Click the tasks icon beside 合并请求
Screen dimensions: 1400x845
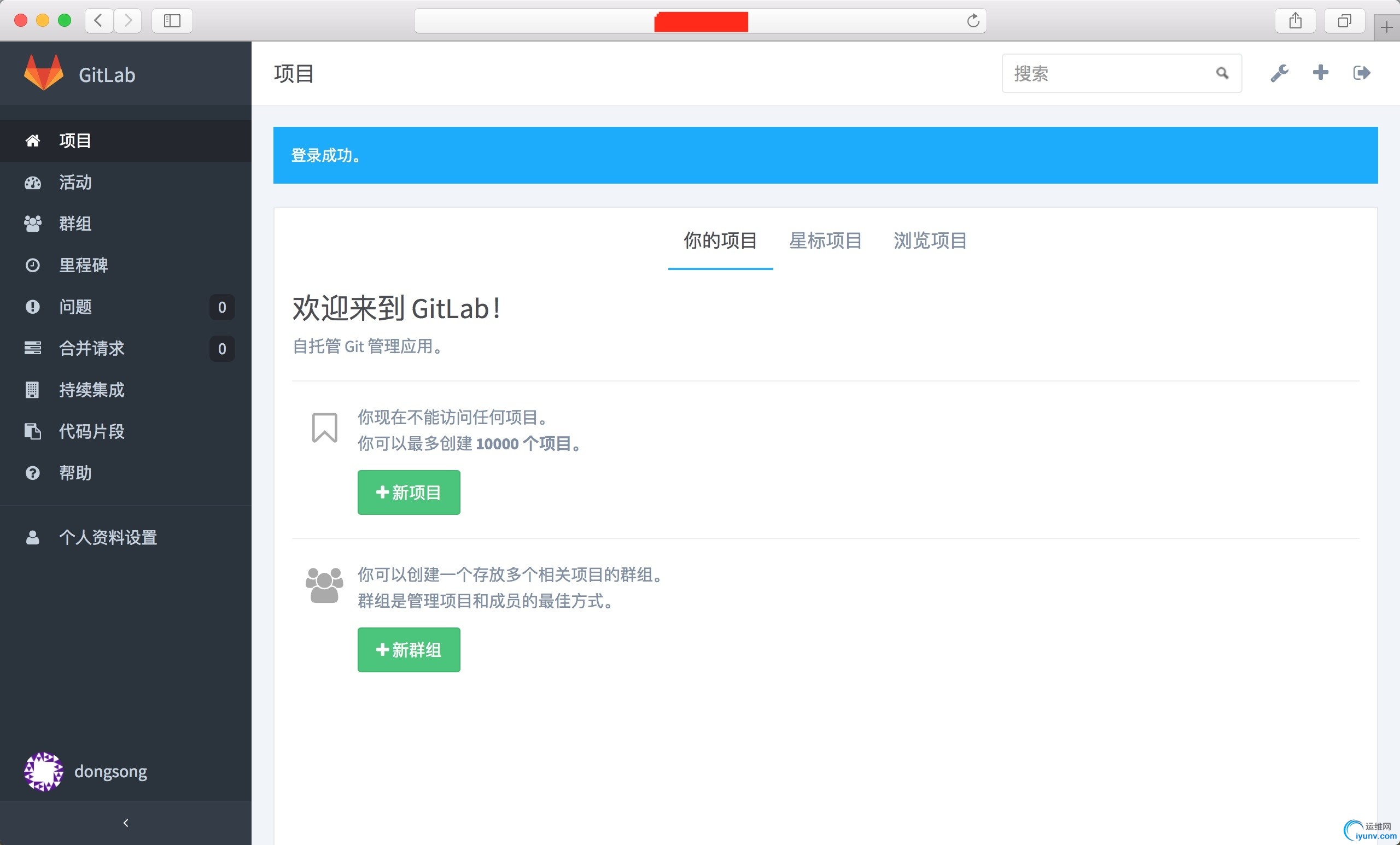[32, 348]
